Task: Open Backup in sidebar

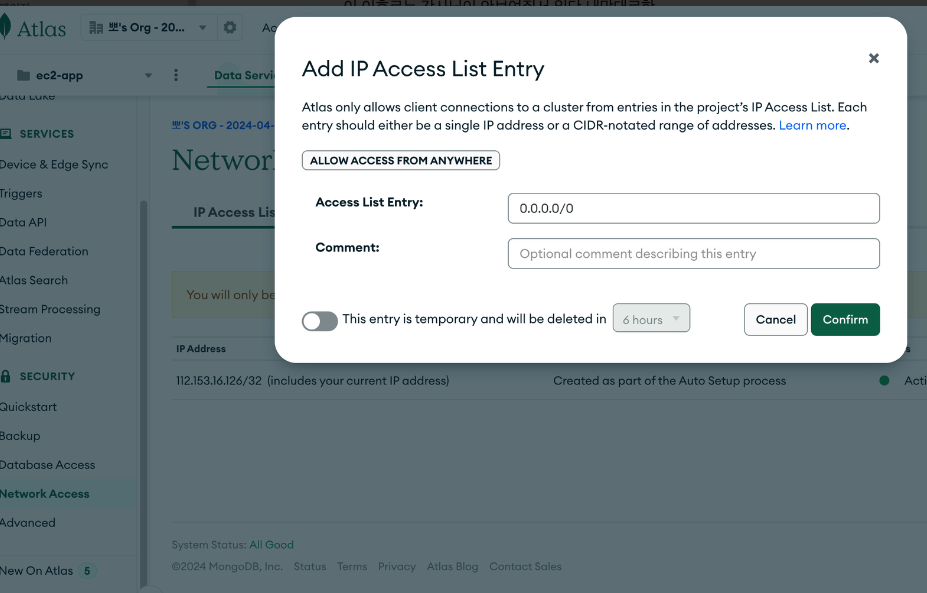Action: click(20, 436)
